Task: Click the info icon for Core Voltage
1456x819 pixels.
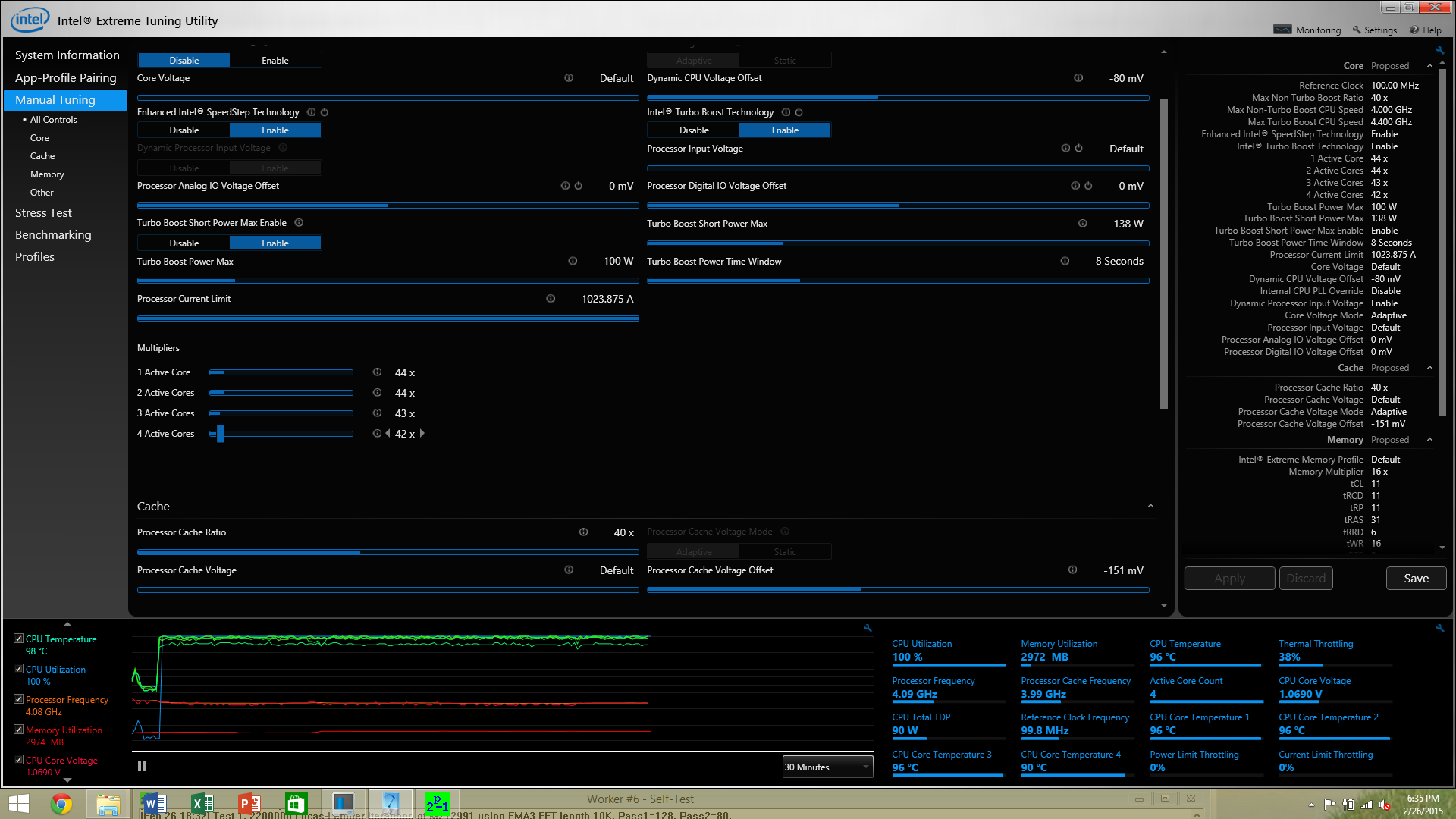Action: (x=569, y=78)
